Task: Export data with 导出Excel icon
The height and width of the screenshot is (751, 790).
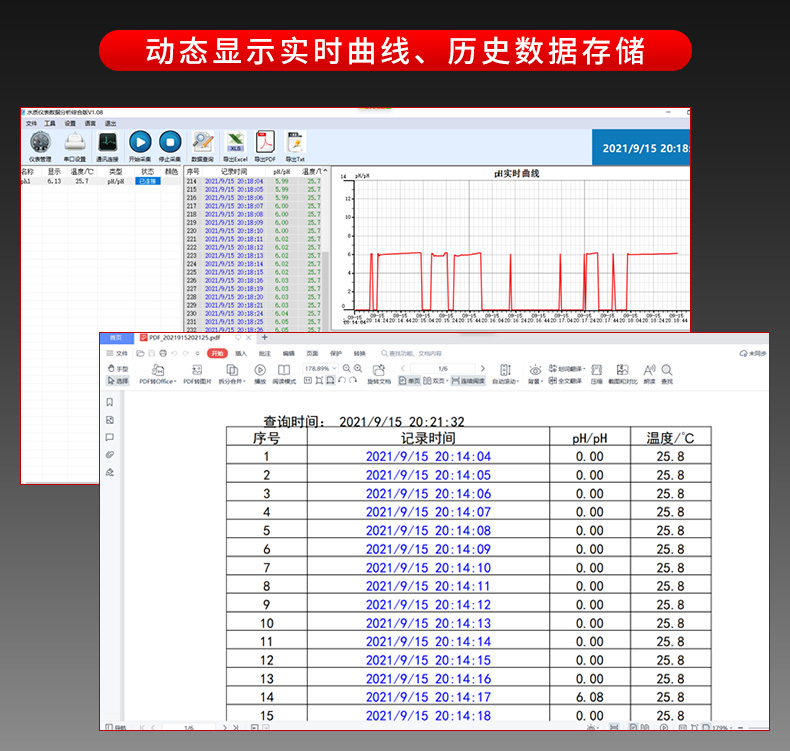Action: tap(236, 143)
